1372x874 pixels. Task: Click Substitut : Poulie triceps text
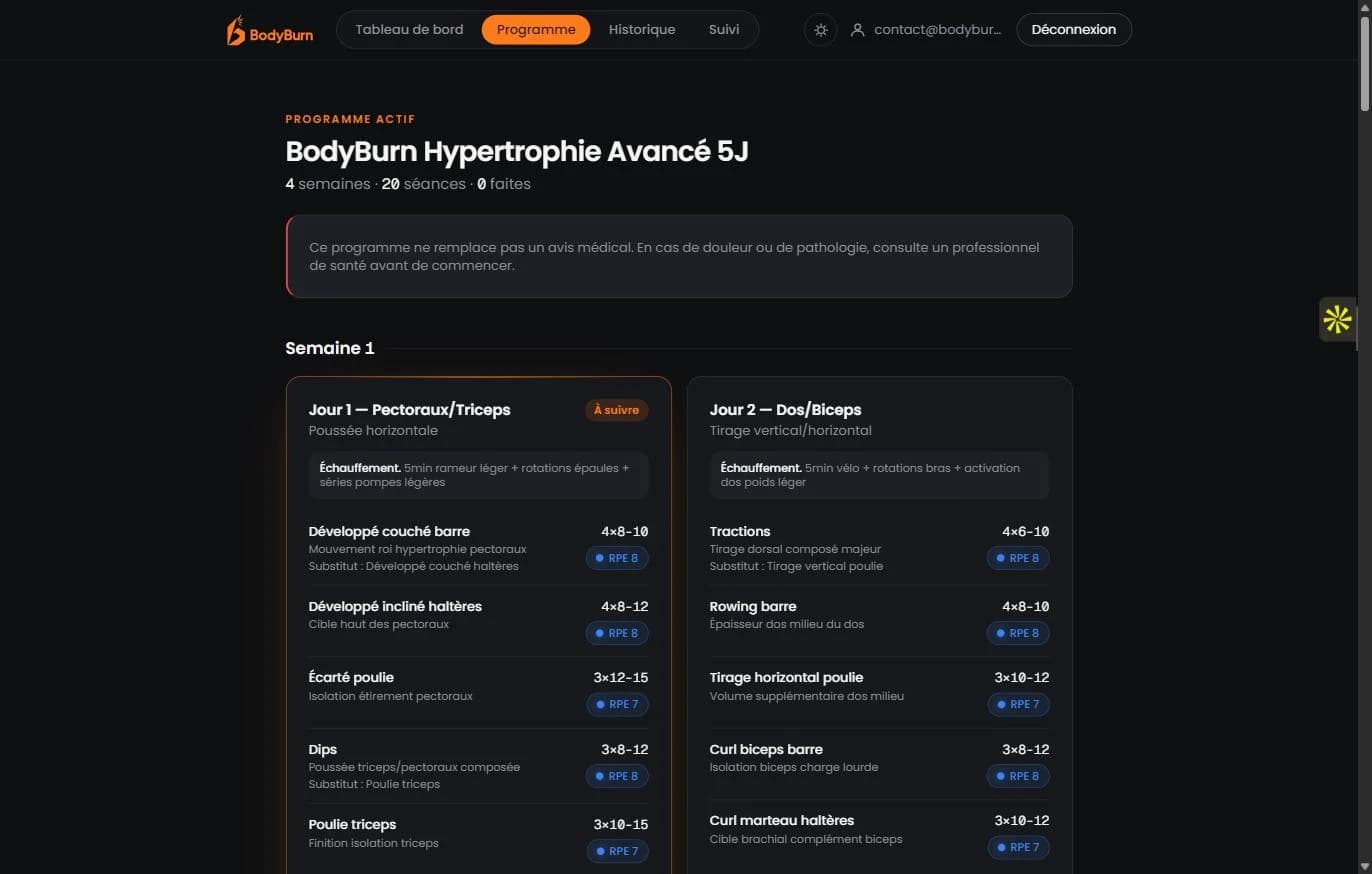tap(374, 784)
